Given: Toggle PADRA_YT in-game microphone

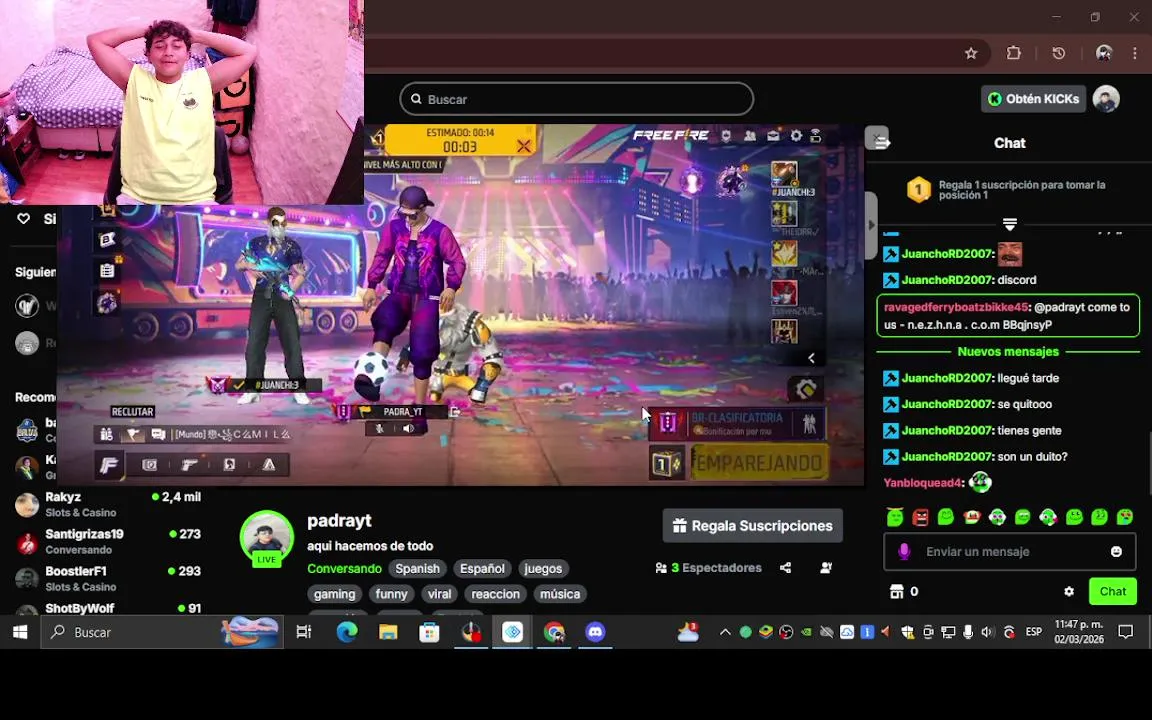Looking at the screenshot, I should pyautogui.click(x=380, y=428).
